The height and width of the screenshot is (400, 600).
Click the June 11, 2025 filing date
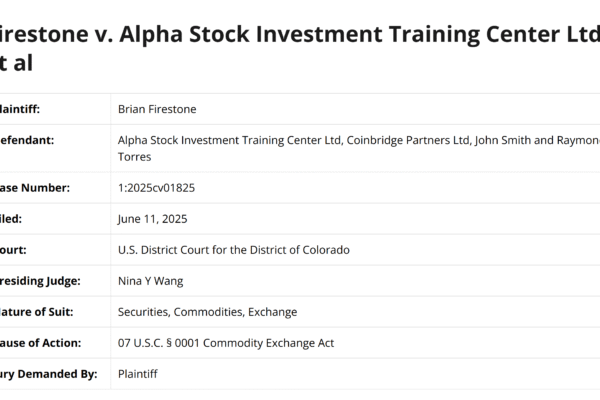[x=152, y=218]
